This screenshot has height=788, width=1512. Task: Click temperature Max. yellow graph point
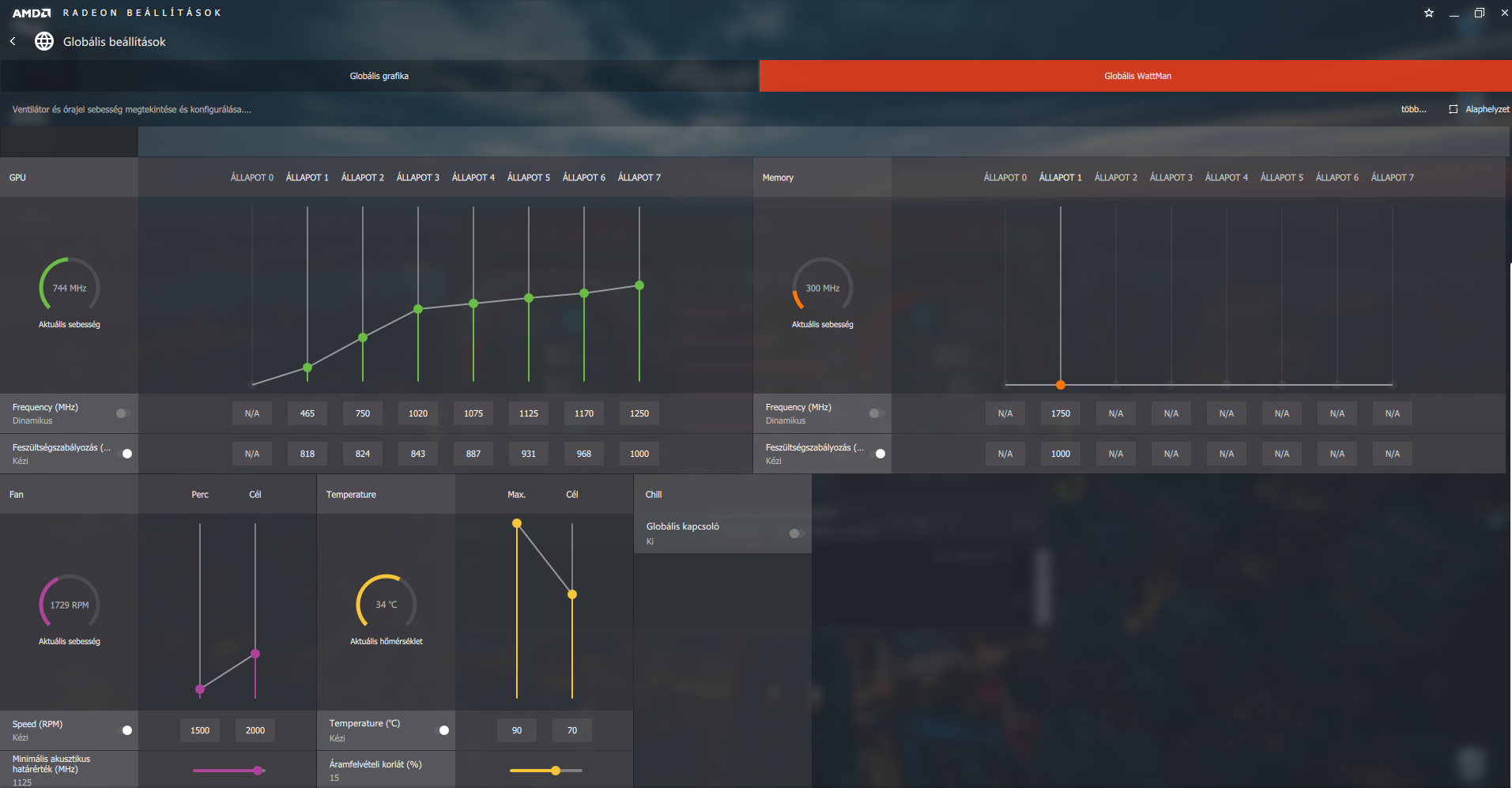pyautogui.click(x=517, y=523)
